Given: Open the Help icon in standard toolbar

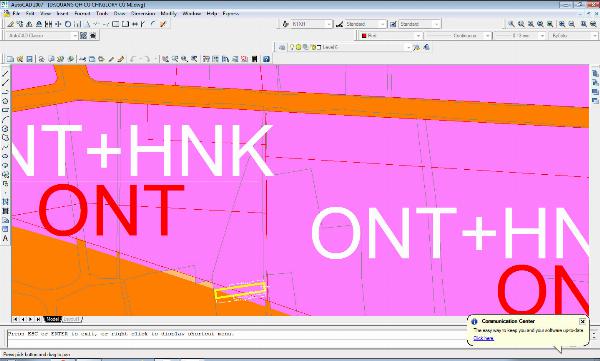Looking at the screenshot, I should click(266, 59).
